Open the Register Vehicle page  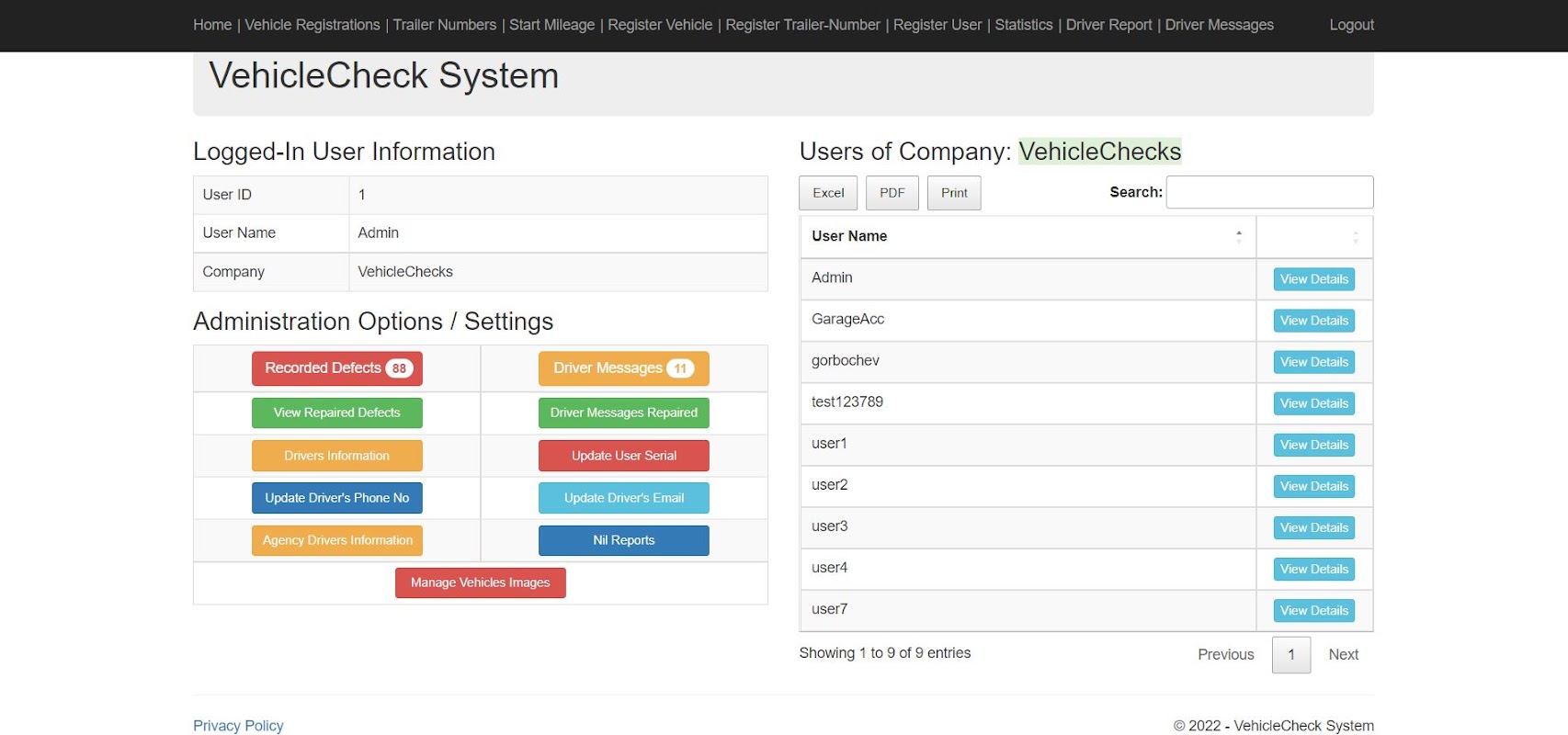[x=660, y=25]
